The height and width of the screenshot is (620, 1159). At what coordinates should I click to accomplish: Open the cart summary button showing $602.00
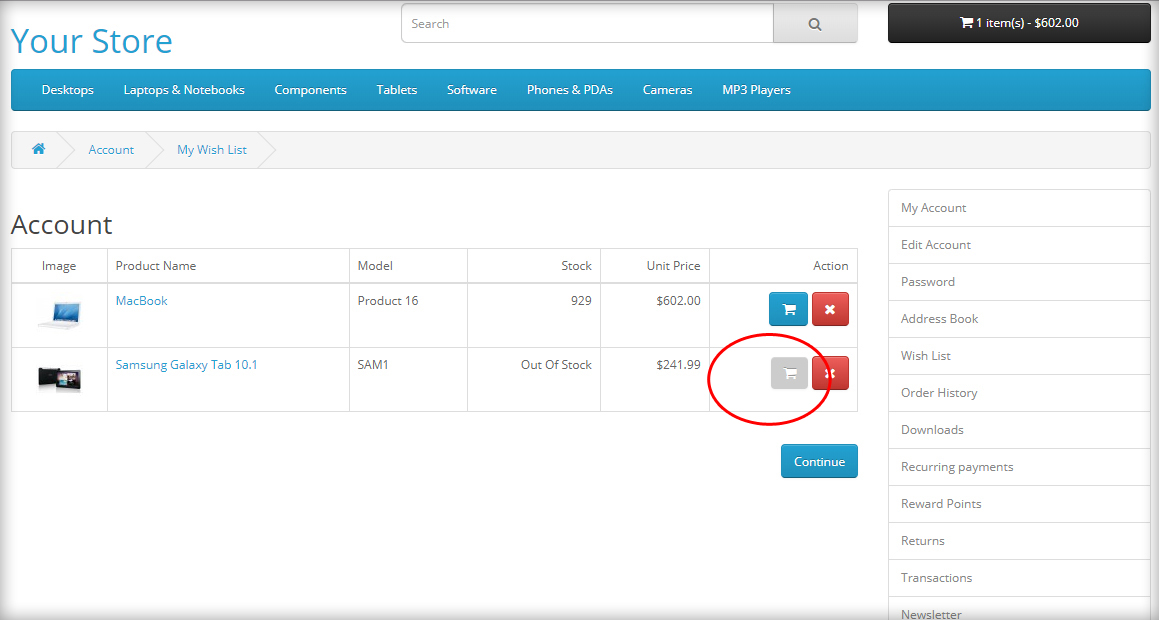pos(1019,23)
